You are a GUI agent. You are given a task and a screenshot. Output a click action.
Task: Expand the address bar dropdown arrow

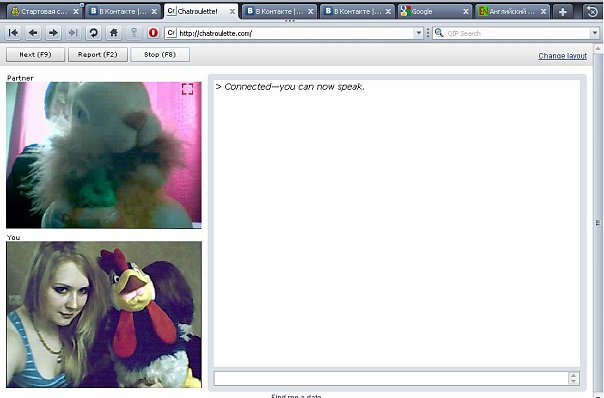[419, 33]
